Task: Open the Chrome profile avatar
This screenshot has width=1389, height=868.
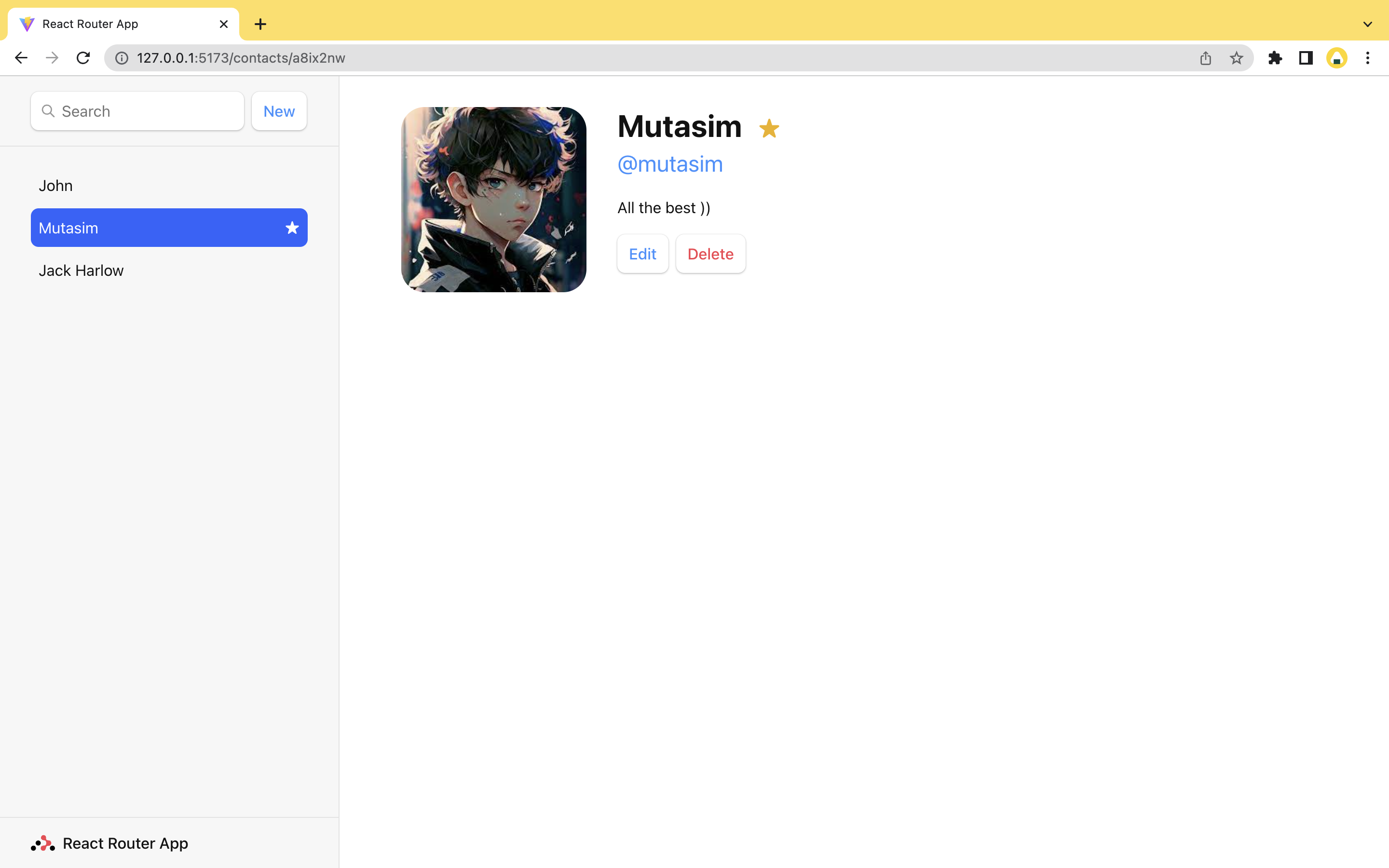Action: point(1337,58)
